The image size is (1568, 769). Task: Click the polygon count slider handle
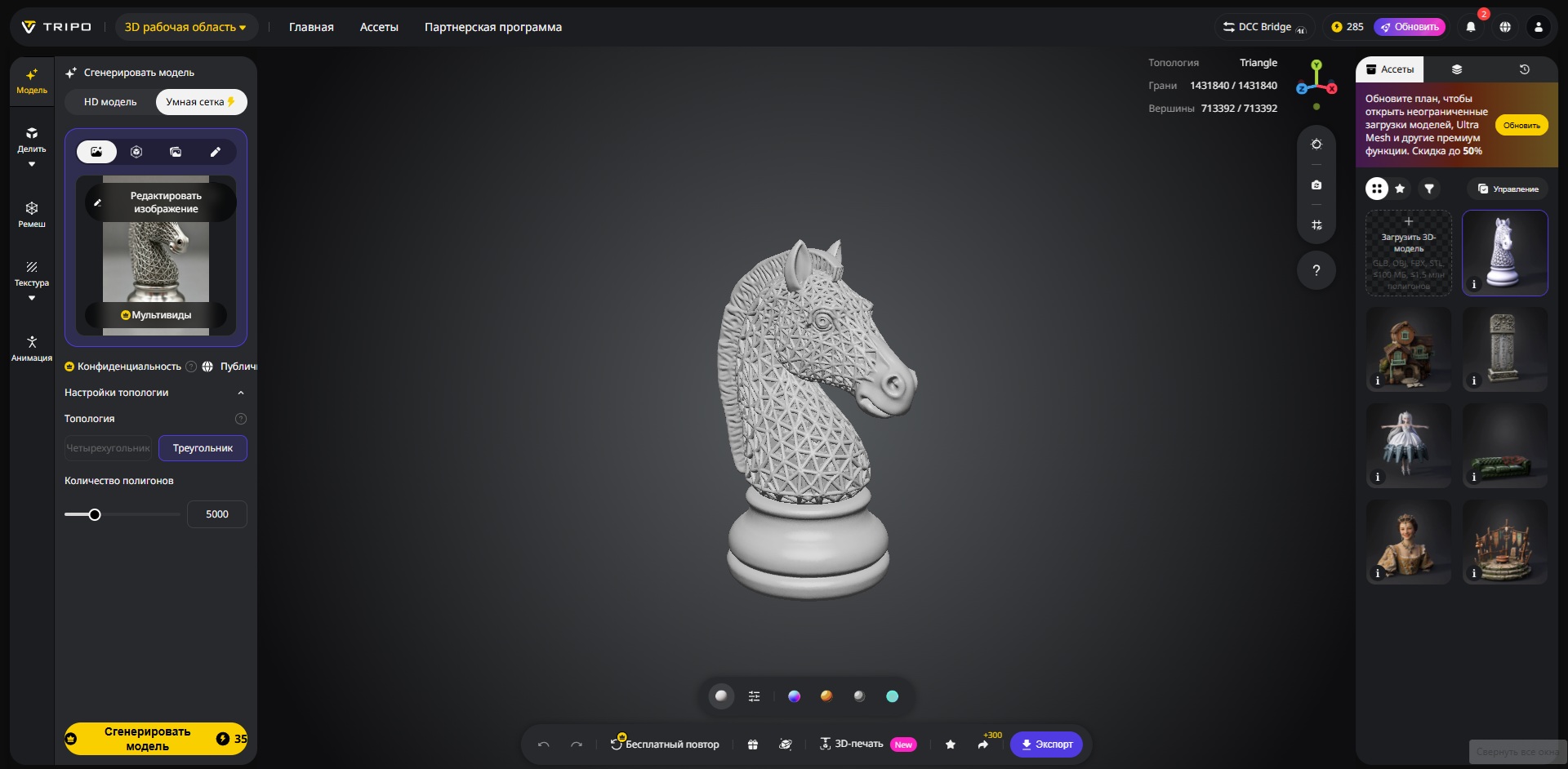click(x=95, y=514)
